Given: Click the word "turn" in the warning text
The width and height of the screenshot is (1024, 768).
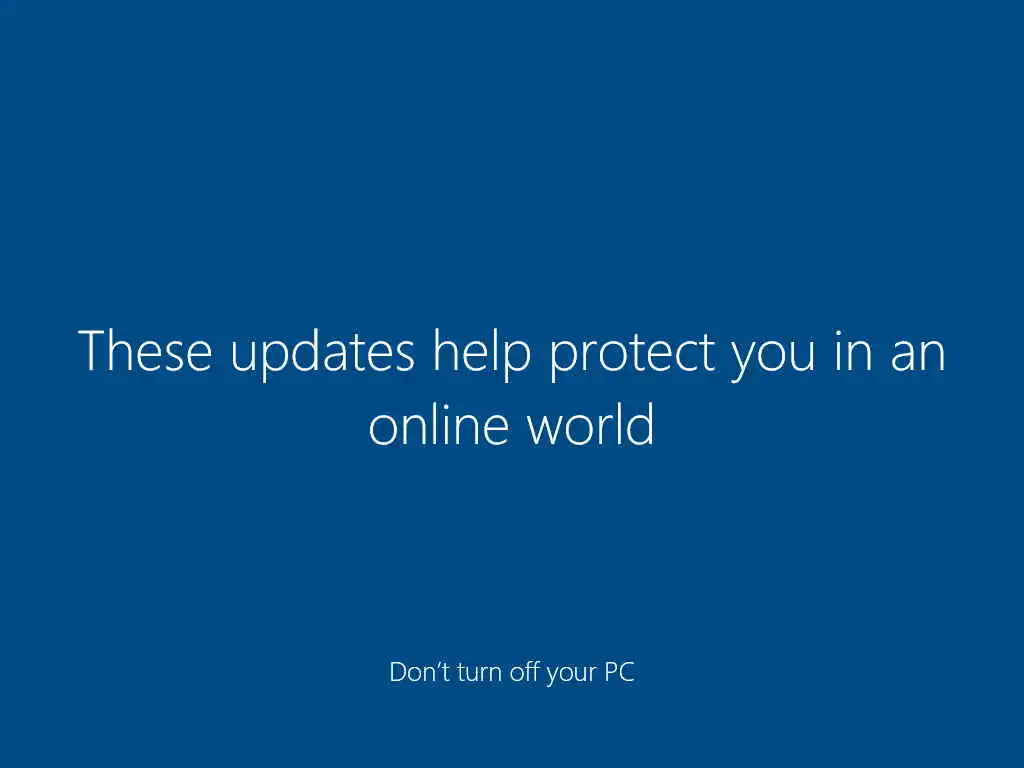Looking at the screenshot, I should point(480,673).
